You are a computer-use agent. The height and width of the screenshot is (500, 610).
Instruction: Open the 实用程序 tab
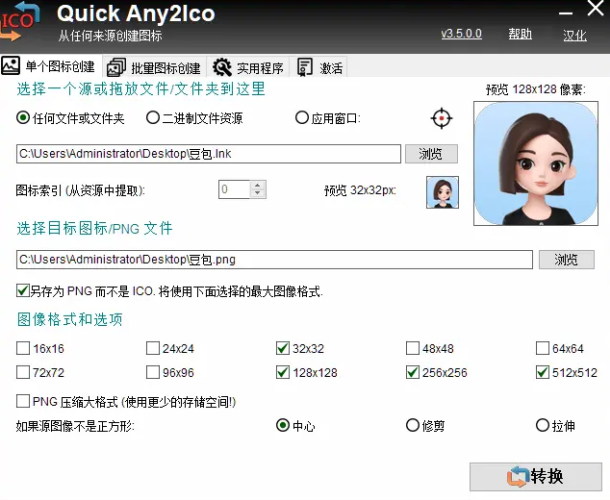pyautogui.click(x=249, y=68)
